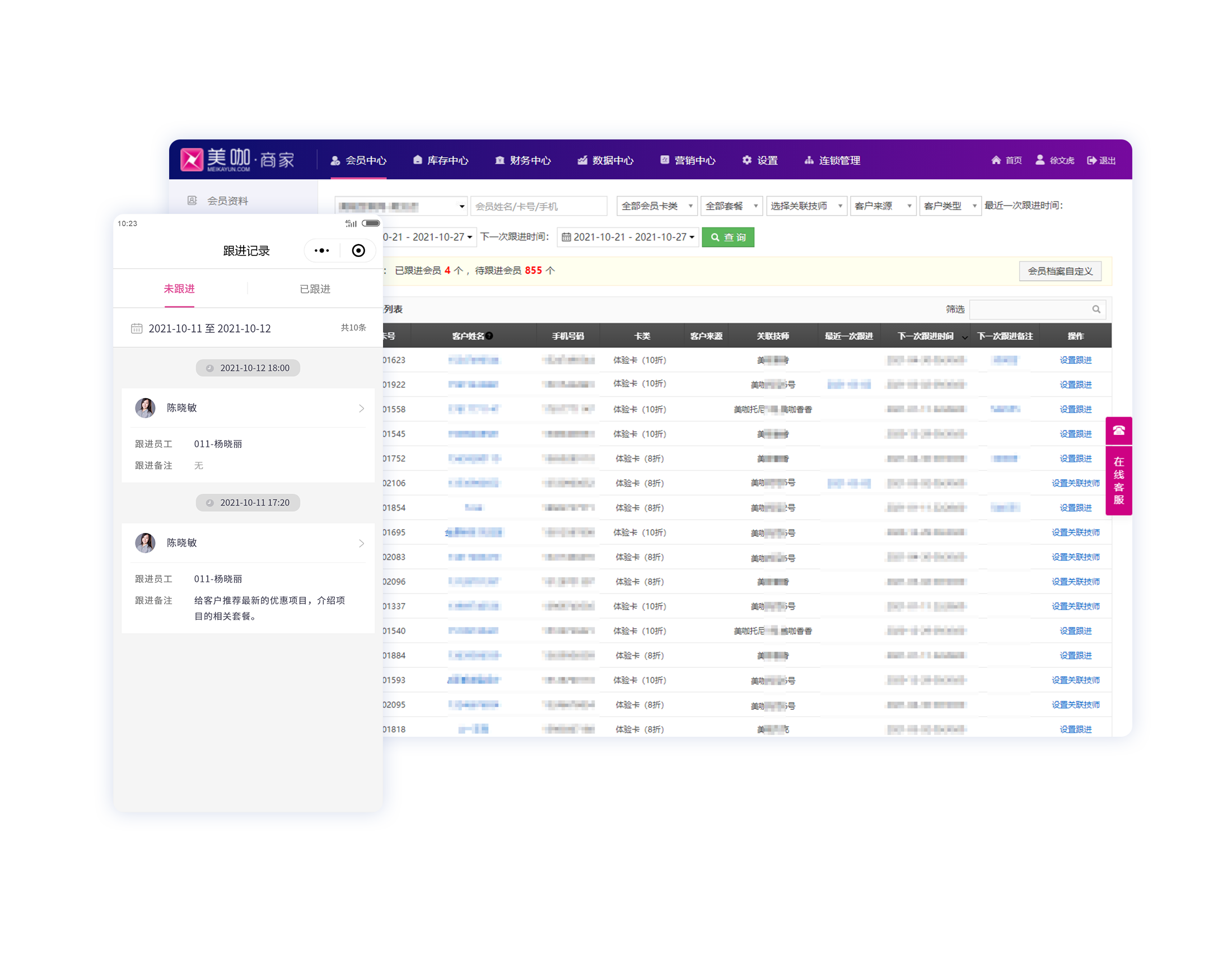Image resolution: width=1232 pixels, height=959 pixels.
Task: Open the 营销中心 menu
Action: point(688,161)
